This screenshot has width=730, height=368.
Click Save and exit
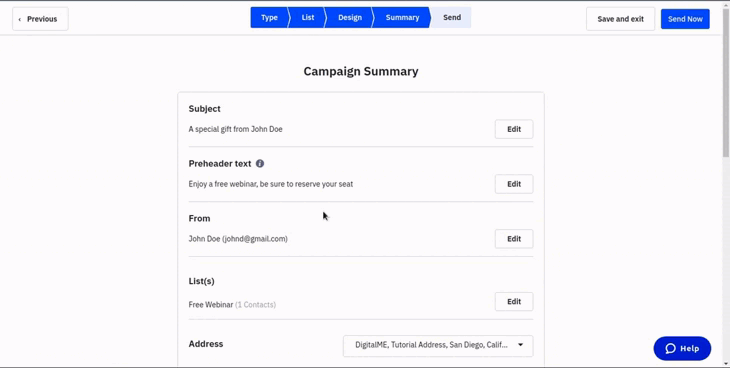pos(621,19)
